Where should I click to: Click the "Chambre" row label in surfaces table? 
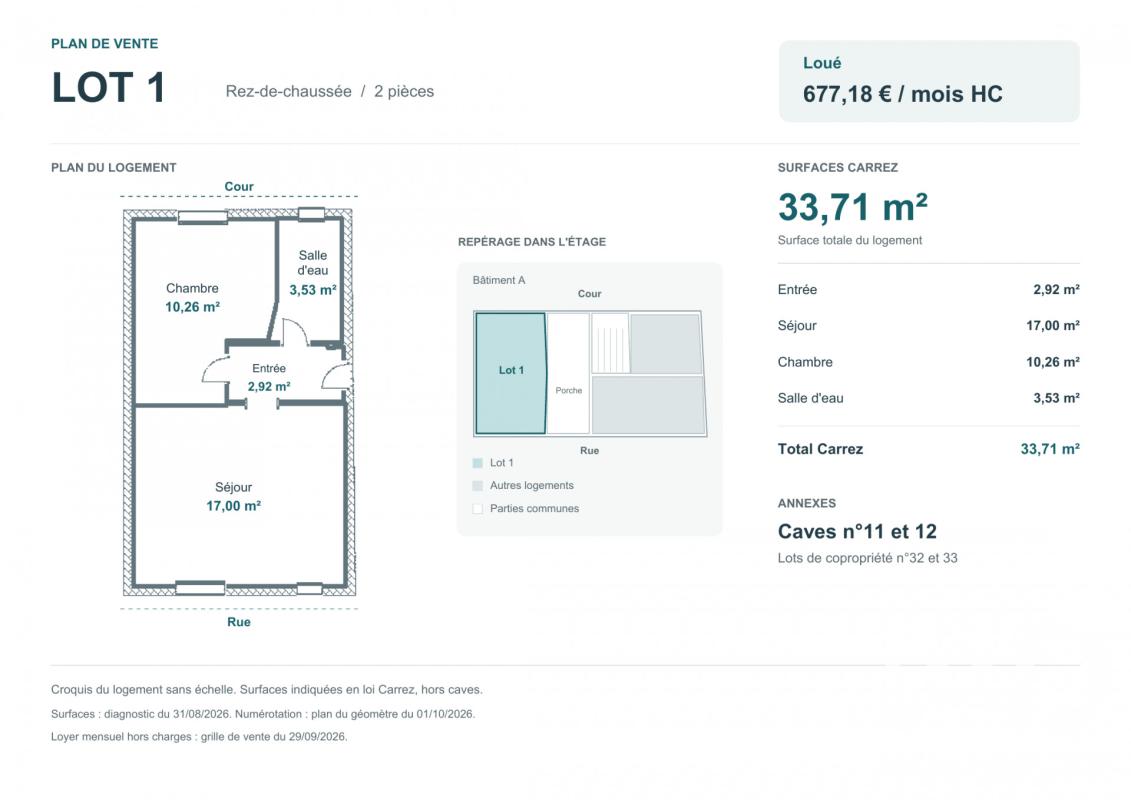[805, 362]
